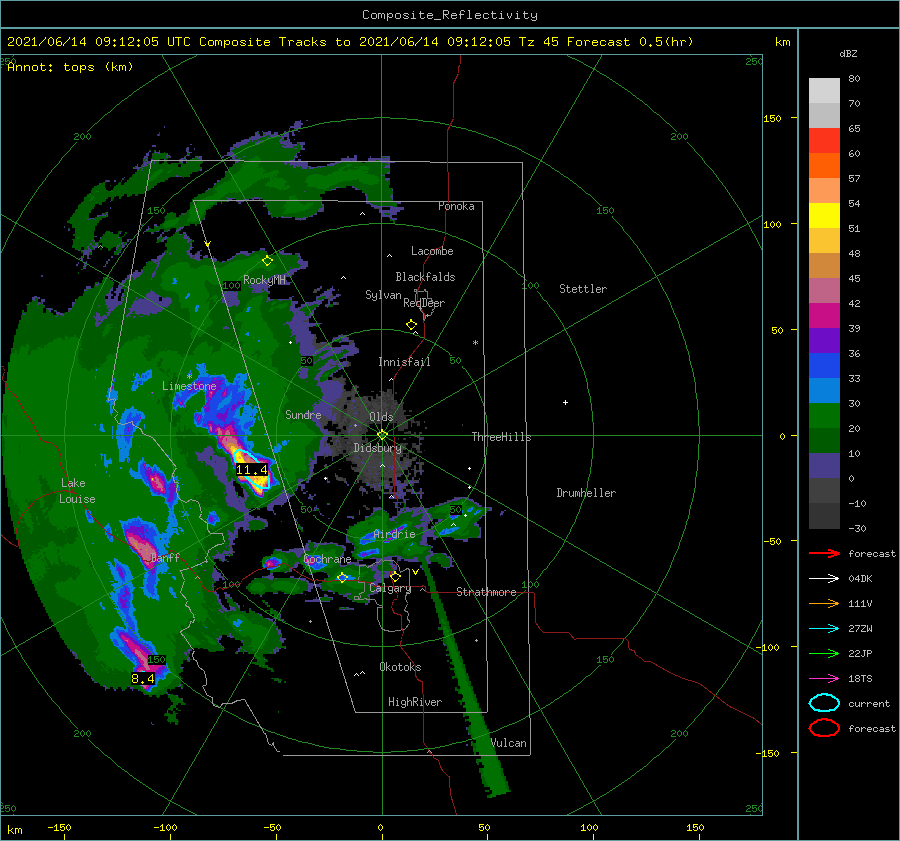
Task: Select the Lacombe town label
Action: tap(432, 251)
